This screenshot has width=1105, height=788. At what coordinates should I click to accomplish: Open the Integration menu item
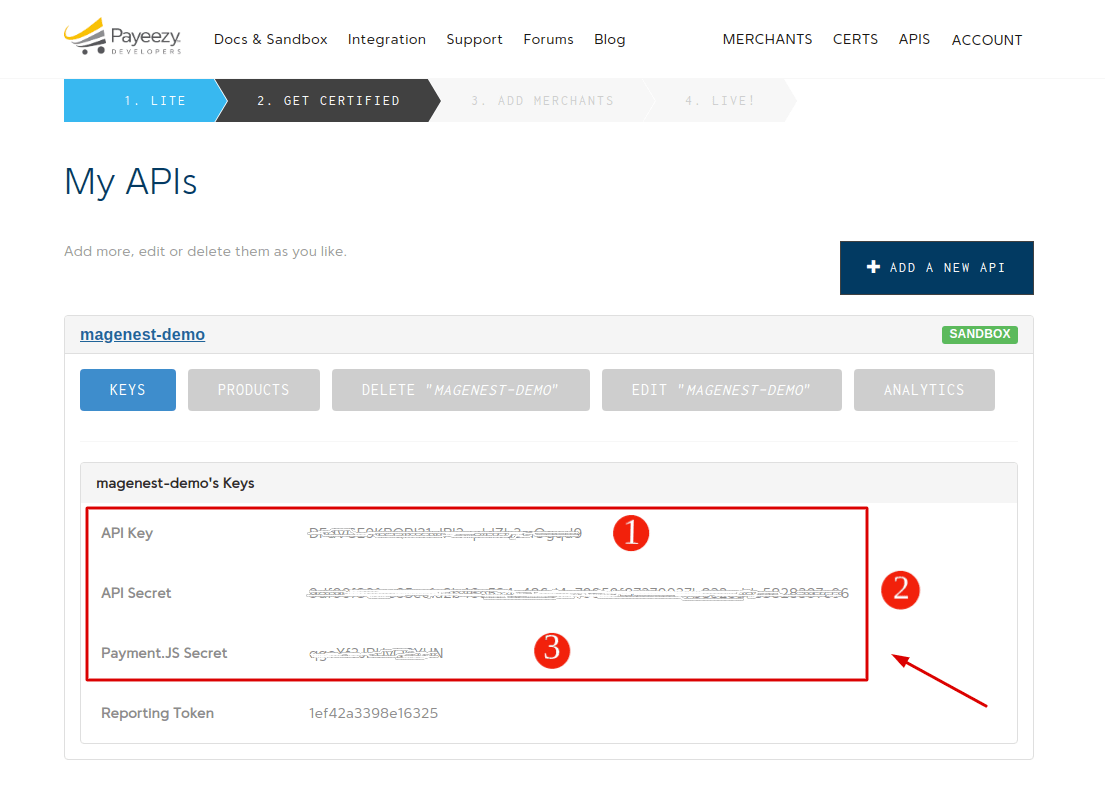(x=387, y=39)
